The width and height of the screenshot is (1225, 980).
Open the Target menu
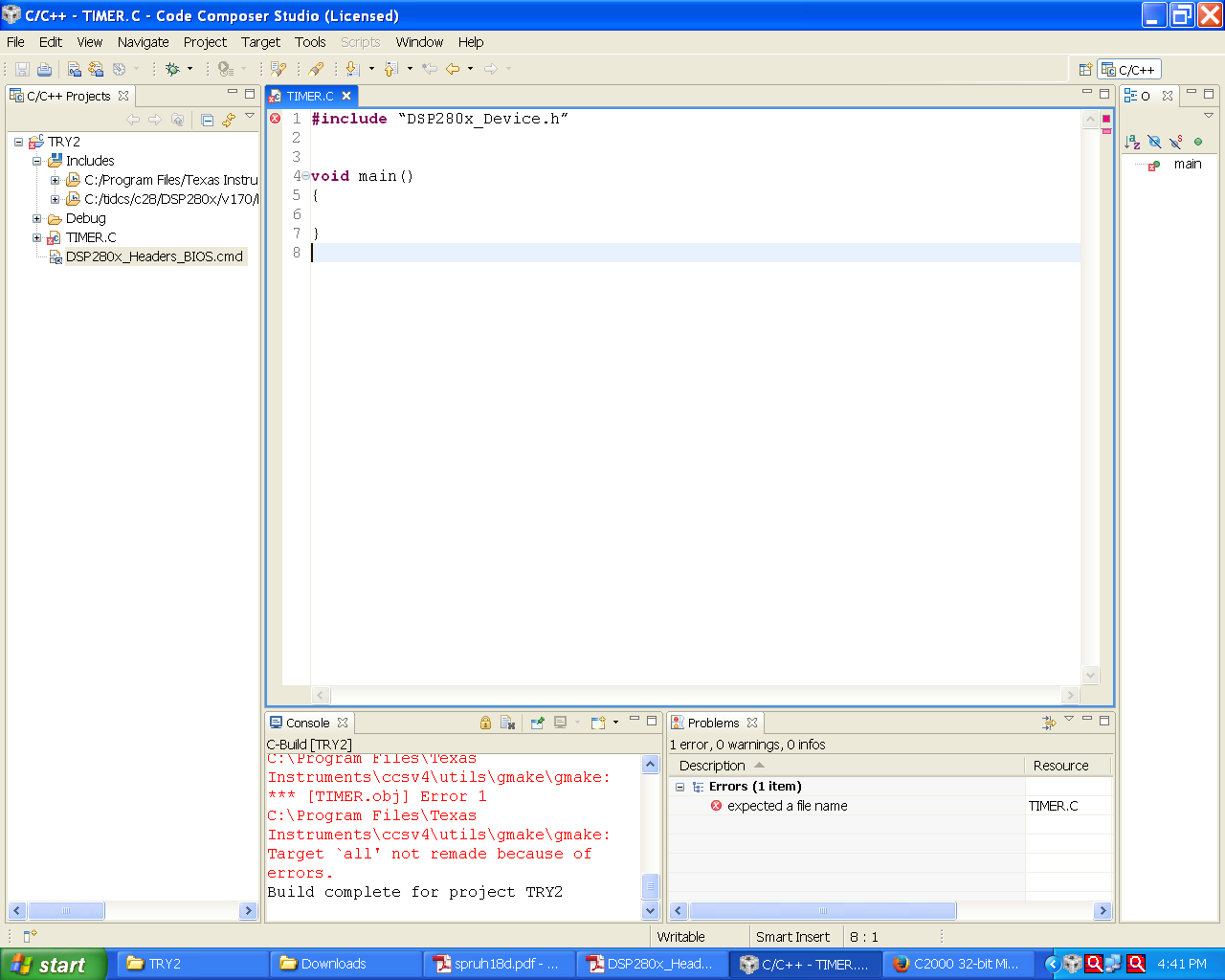pos(260,42)
